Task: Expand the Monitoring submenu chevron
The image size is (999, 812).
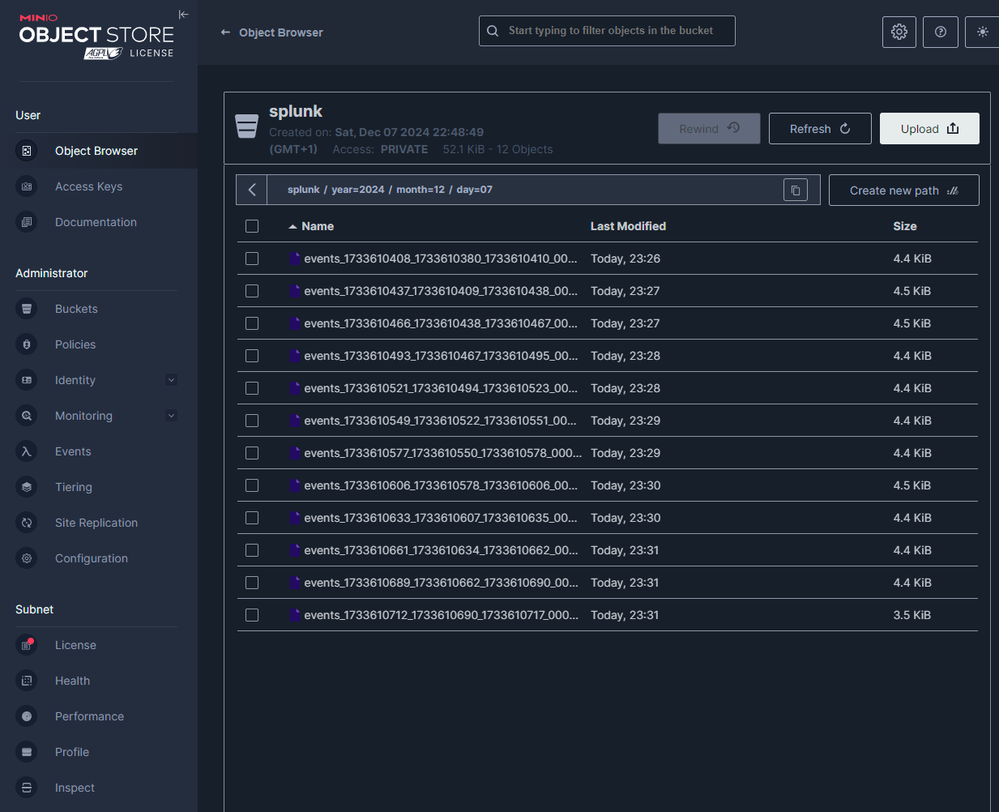Action: click(171, 416)
